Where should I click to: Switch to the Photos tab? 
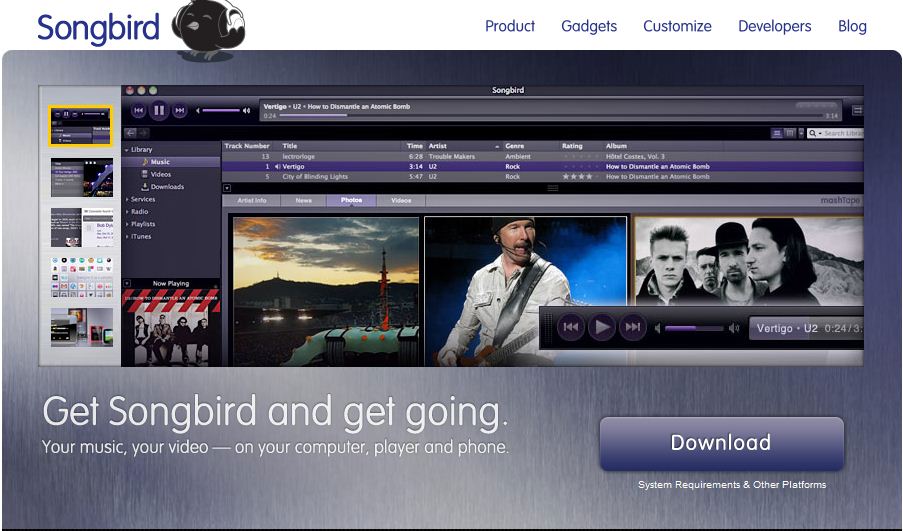pos(351,200)
